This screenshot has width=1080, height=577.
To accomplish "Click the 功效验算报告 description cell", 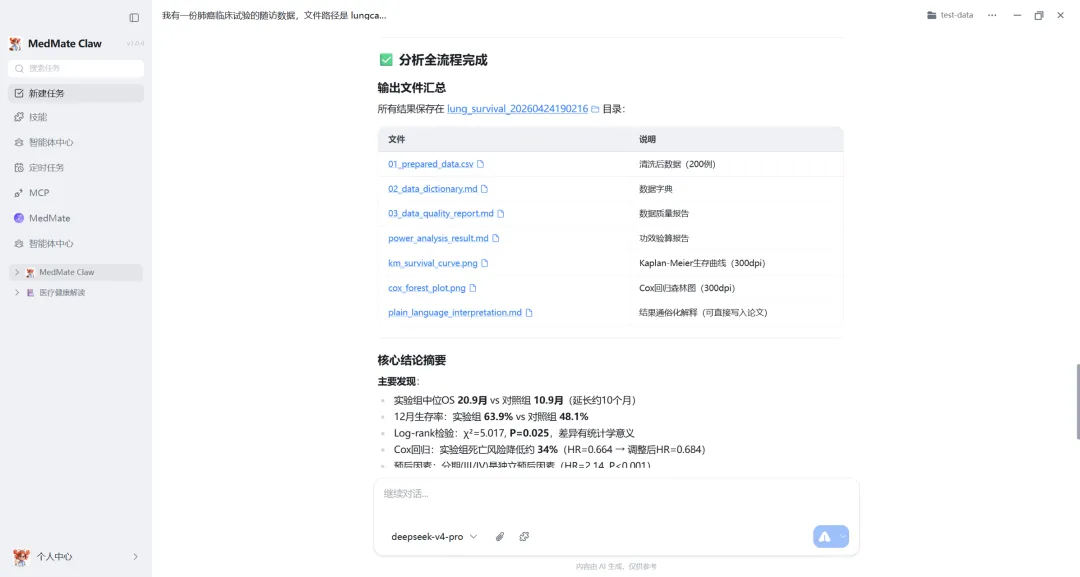I will (664, 238).
